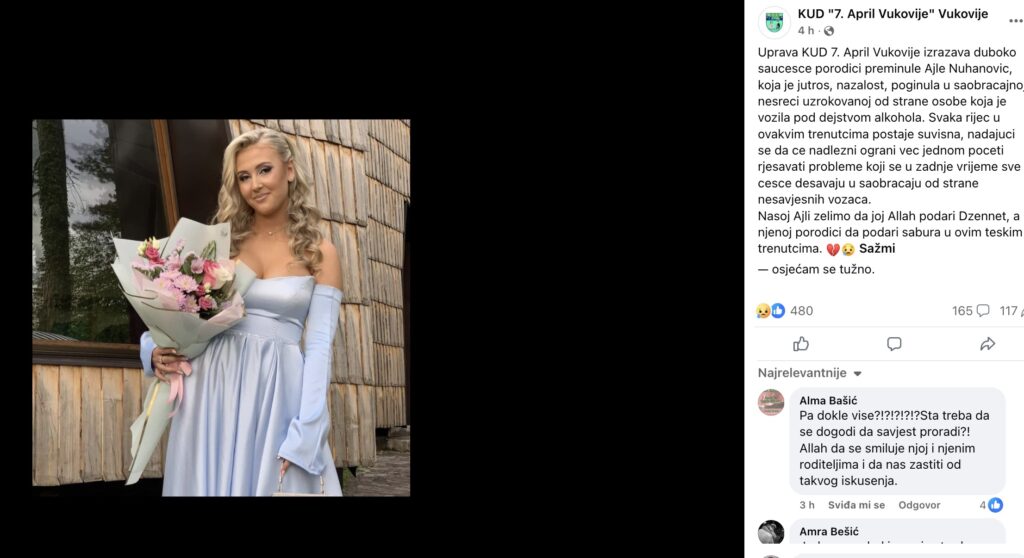Click the Share arrow icon
The width and height of the screenshot is (1024, 558).
click(x=987, y=344)
